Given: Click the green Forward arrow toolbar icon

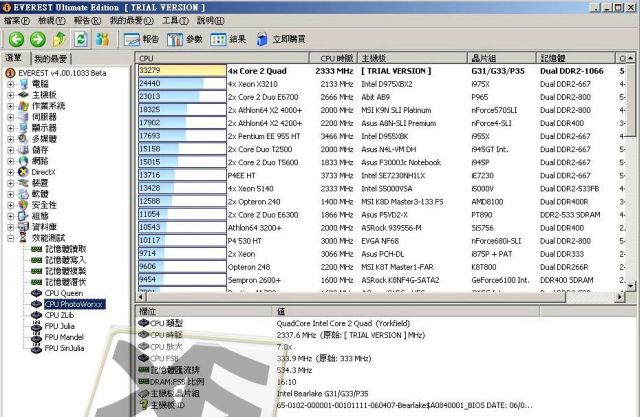Looking at the screenshot, I should click(37, 39).
